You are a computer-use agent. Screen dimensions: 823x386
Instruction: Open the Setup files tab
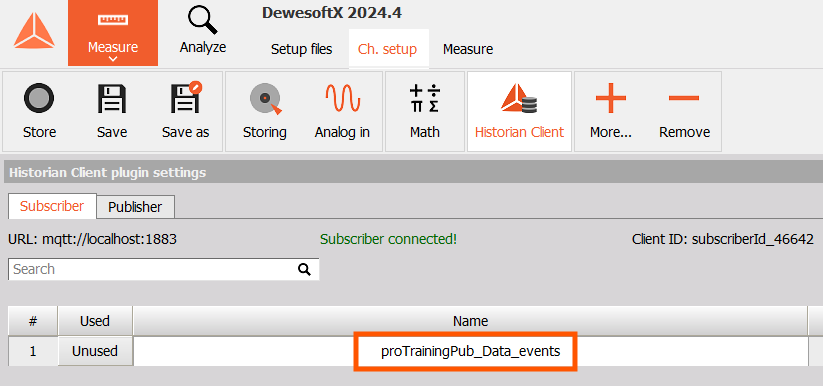pyautogui.click(x=301, y=49)
